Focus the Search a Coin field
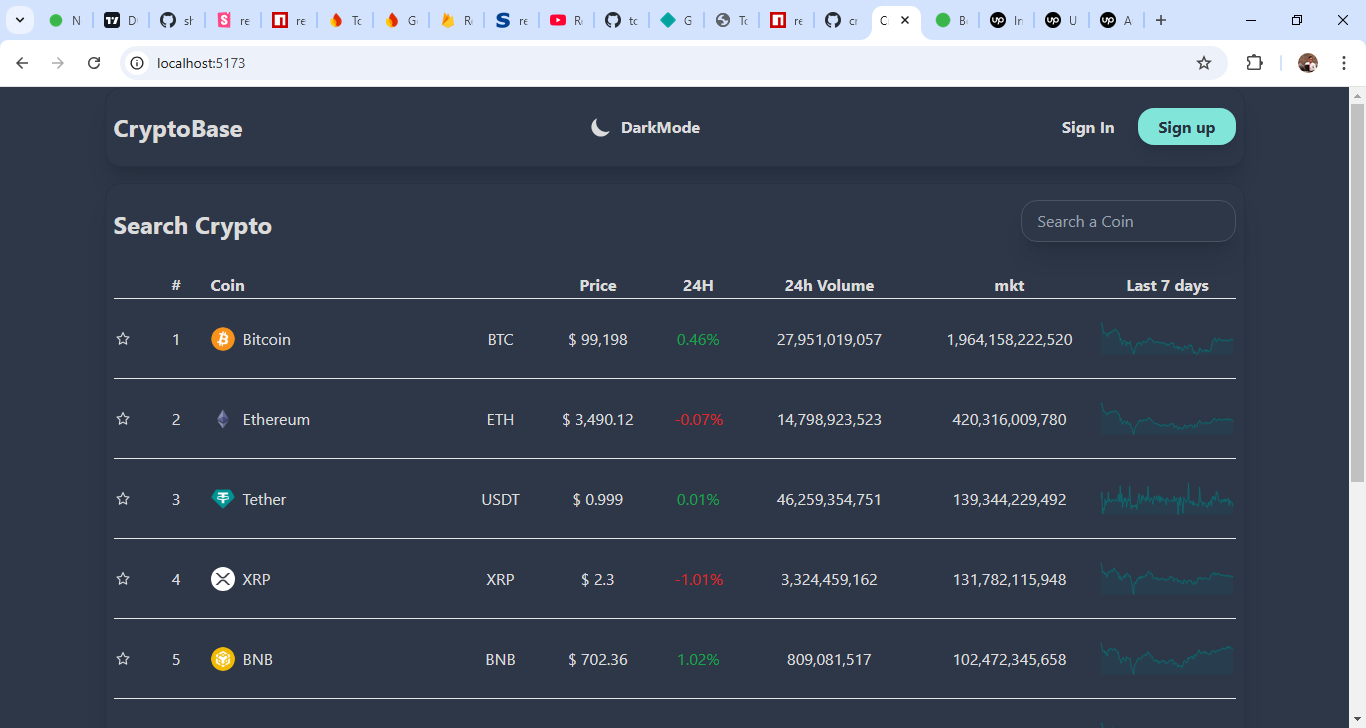 [1128, 221]
